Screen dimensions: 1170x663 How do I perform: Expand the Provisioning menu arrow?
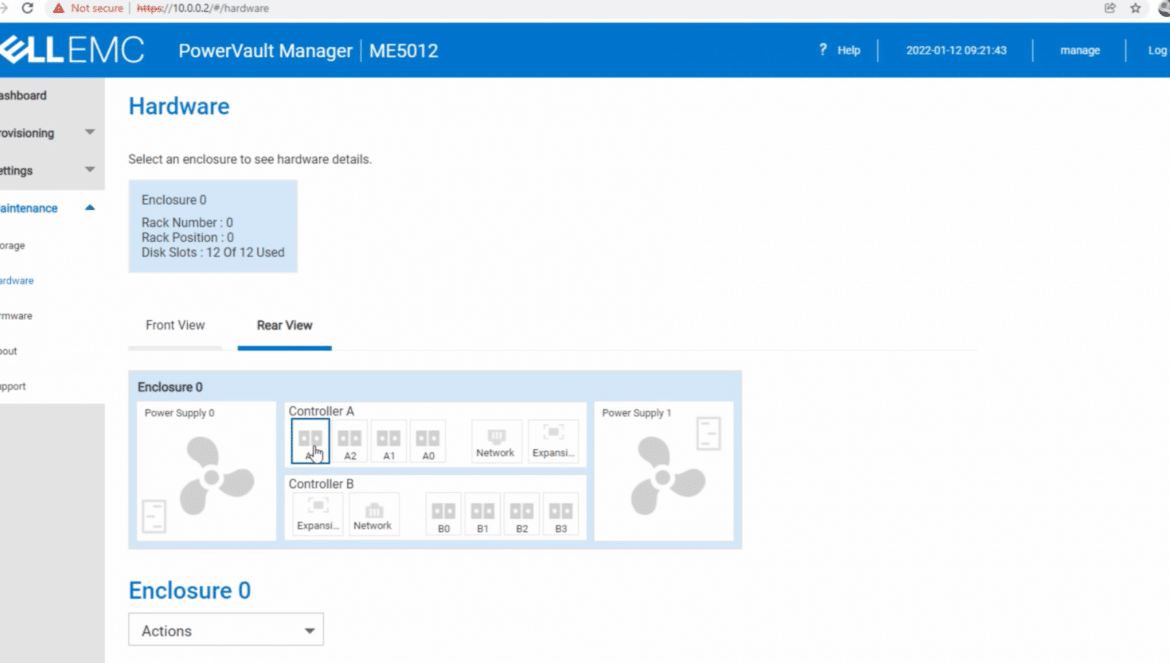[x=90, y=132]
